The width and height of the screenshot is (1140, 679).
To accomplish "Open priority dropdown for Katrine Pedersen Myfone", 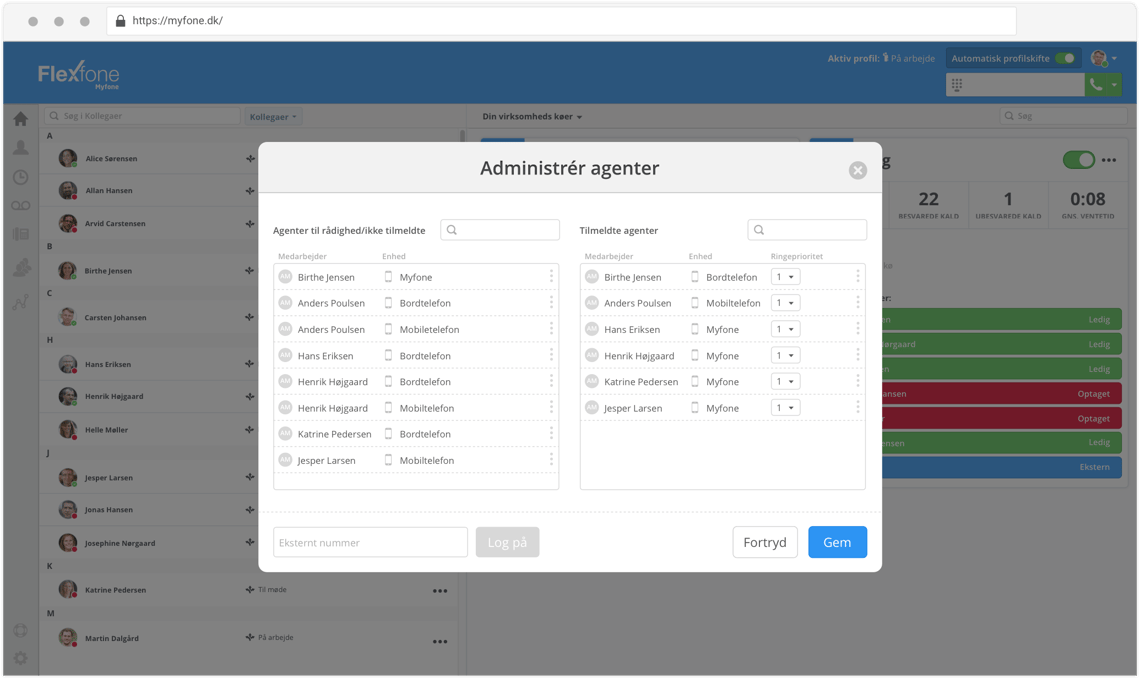I will pyautogui.click(x=785, y=382).
